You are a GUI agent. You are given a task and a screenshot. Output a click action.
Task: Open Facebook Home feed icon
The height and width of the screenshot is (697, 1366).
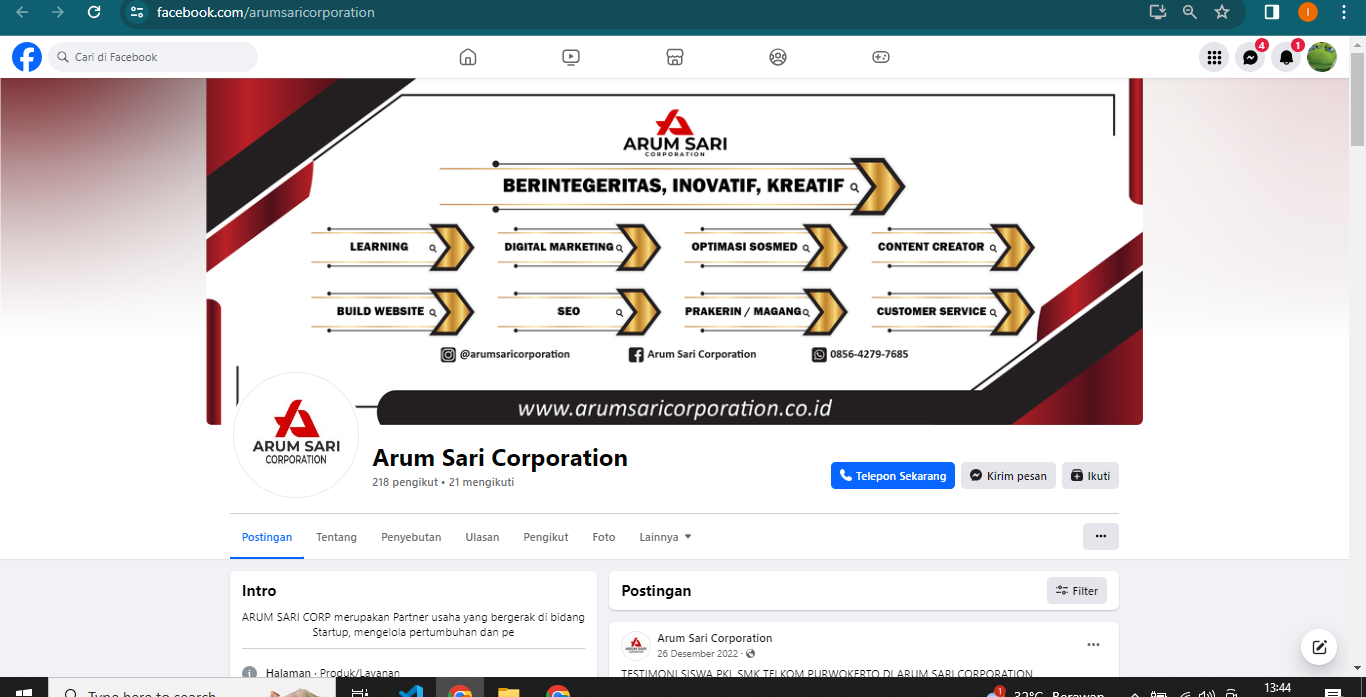pos(468,57)
